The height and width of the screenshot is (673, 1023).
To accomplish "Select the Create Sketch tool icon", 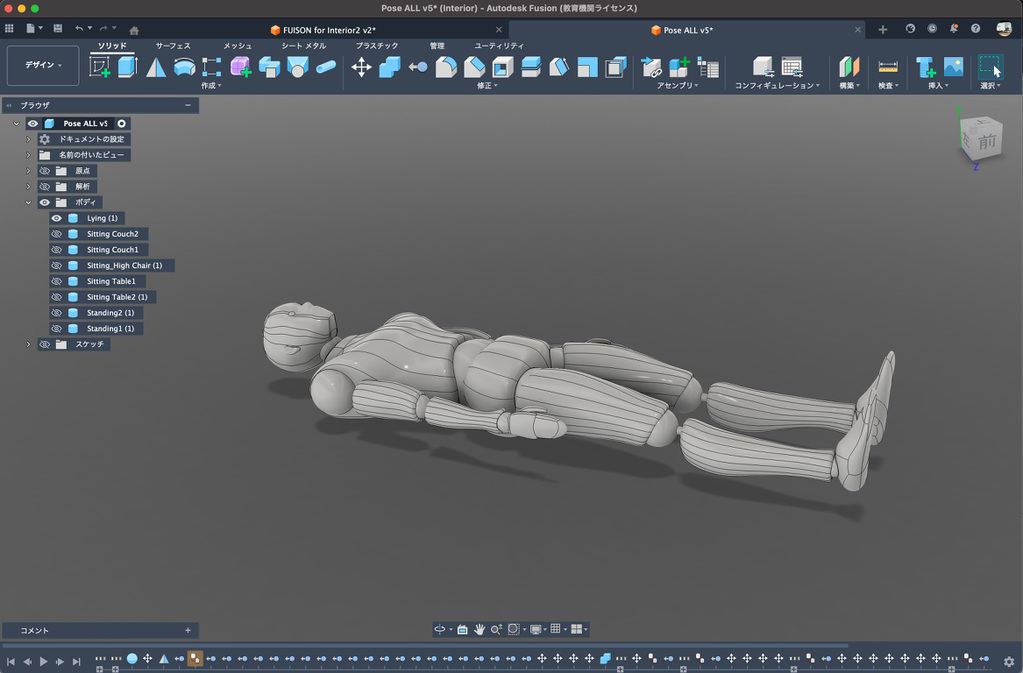I will tap(100, 67).
